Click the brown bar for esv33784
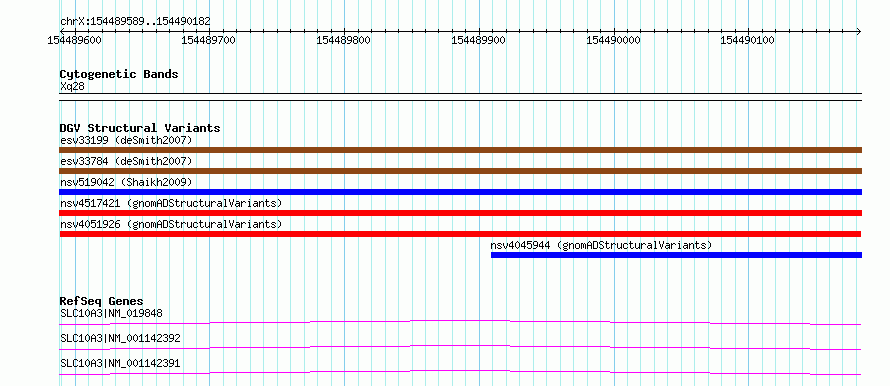This screenshot has height=386, width=890. coord(460,171)
